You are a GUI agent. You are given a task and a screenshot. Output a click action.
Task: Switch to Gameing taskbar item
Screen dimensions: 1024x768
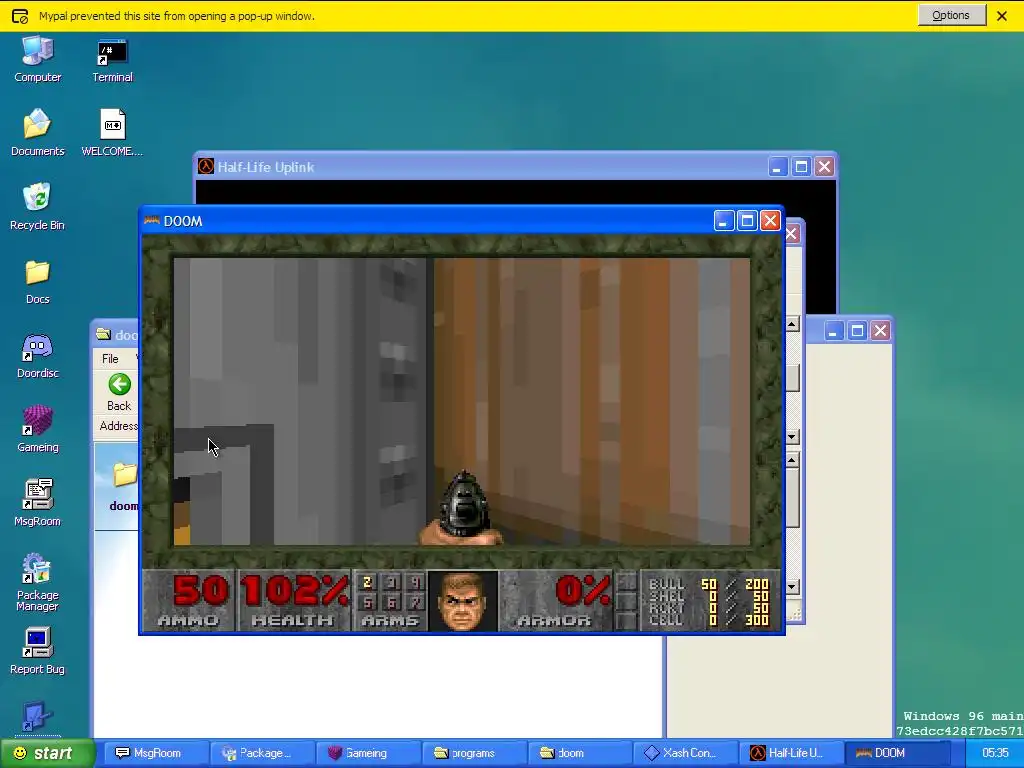(369, 753)
